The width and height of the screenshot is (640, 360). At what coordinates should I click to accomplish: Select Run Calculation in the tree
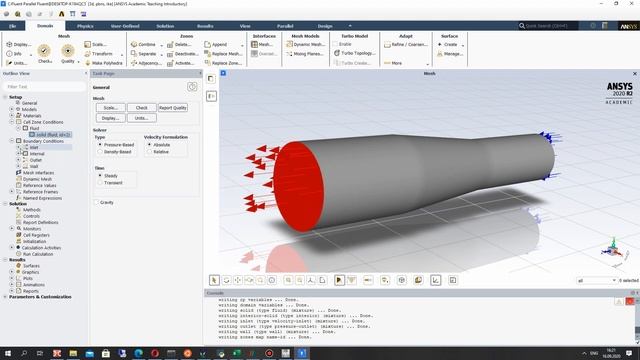tap(38, 254)
